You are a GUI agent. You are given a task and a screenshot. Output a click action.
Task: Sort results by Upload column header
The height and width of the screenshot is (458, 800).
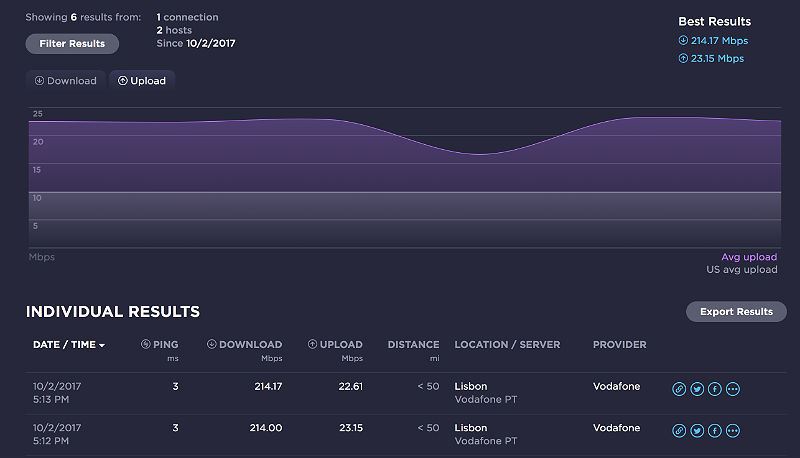click(x=335, y=345)
